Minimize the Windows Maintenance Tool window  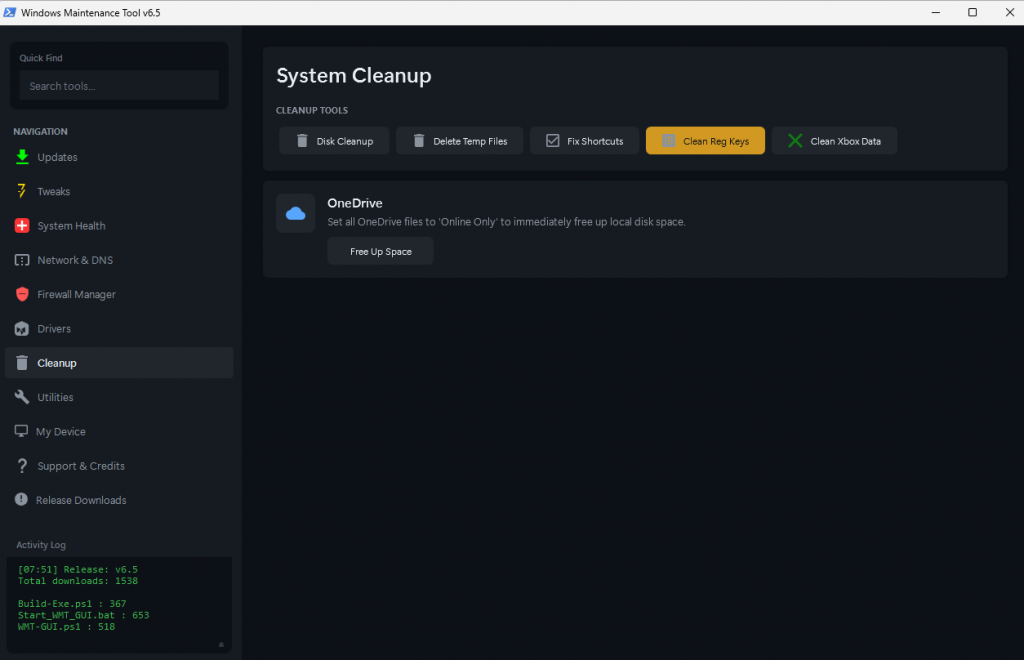coord(936,12)
